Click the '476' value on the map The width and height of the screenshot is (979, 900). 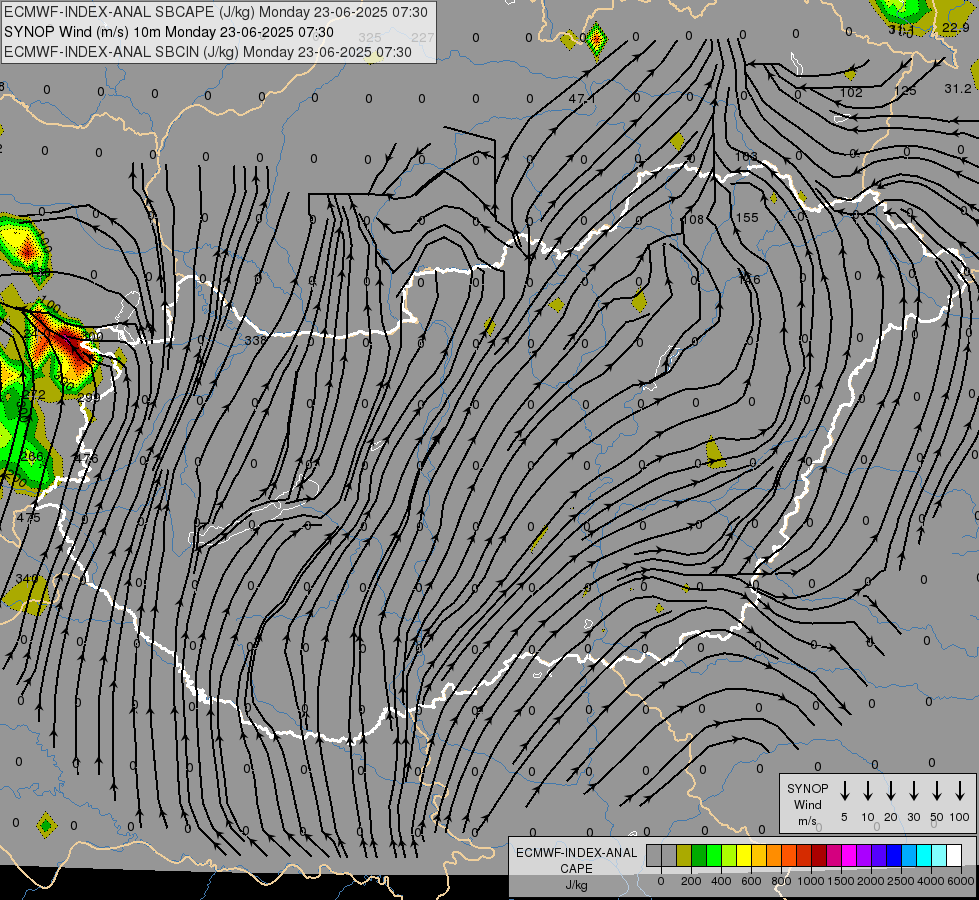click(x=86, y=458)
